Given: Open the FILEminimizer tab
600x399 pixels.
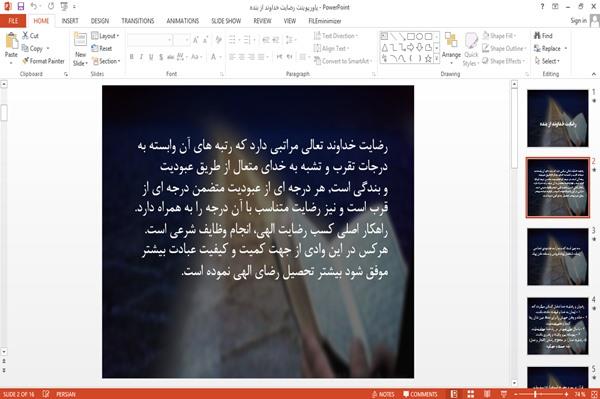Looking at the screenshot, I should point(324,21).
